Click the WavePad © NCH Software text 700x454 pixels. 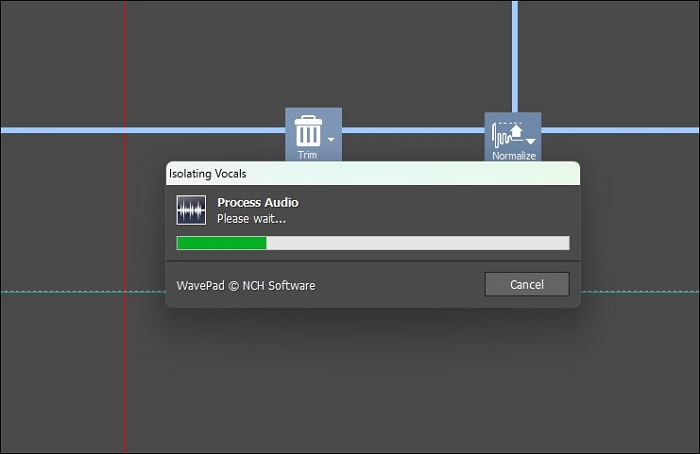pos(246,286)
